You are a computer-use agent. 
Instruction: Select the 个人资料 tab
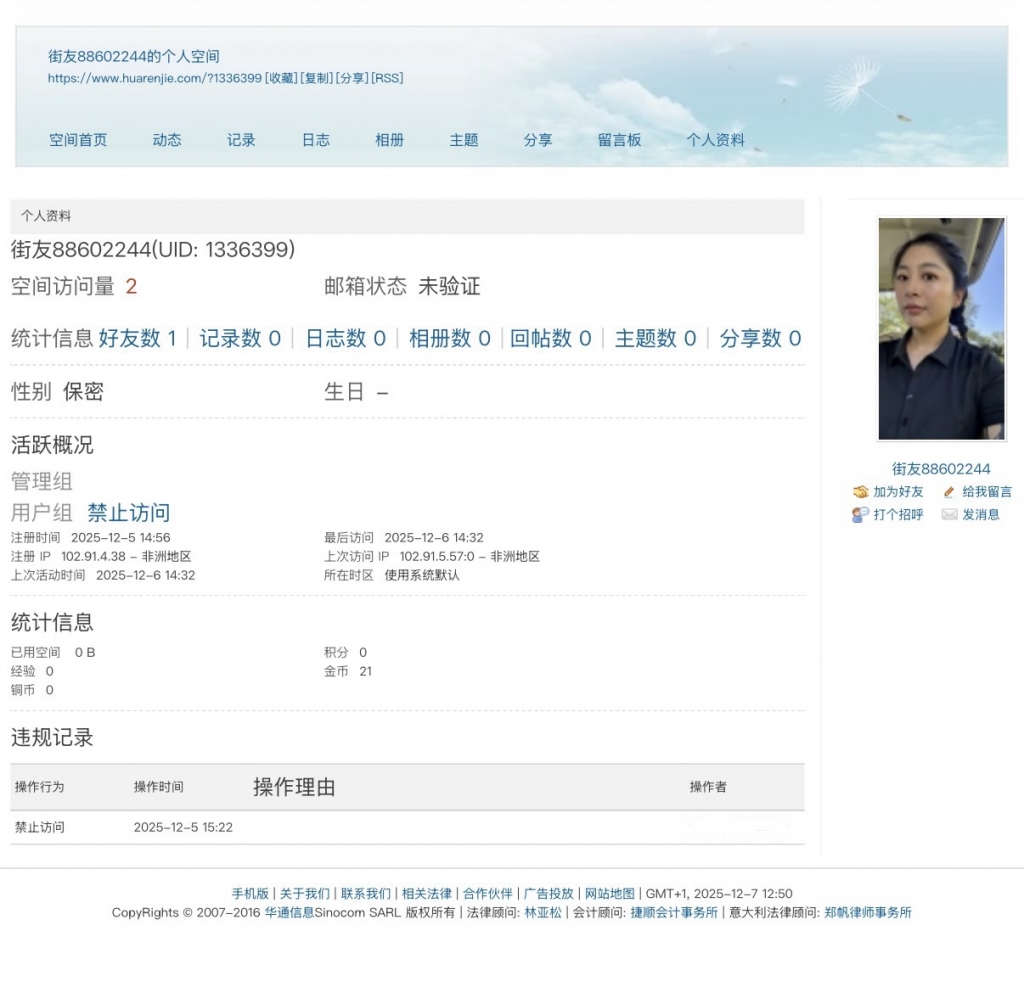716,140
